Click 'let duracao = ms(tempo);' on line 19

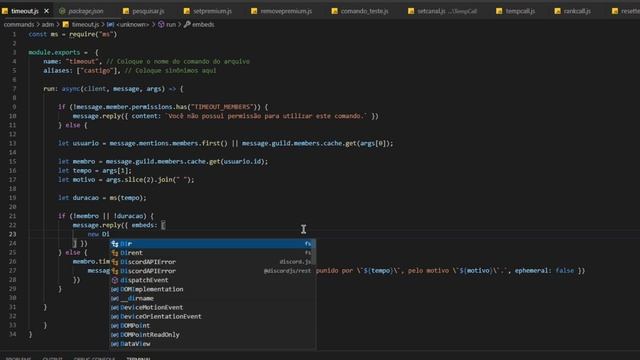(102, 198)
